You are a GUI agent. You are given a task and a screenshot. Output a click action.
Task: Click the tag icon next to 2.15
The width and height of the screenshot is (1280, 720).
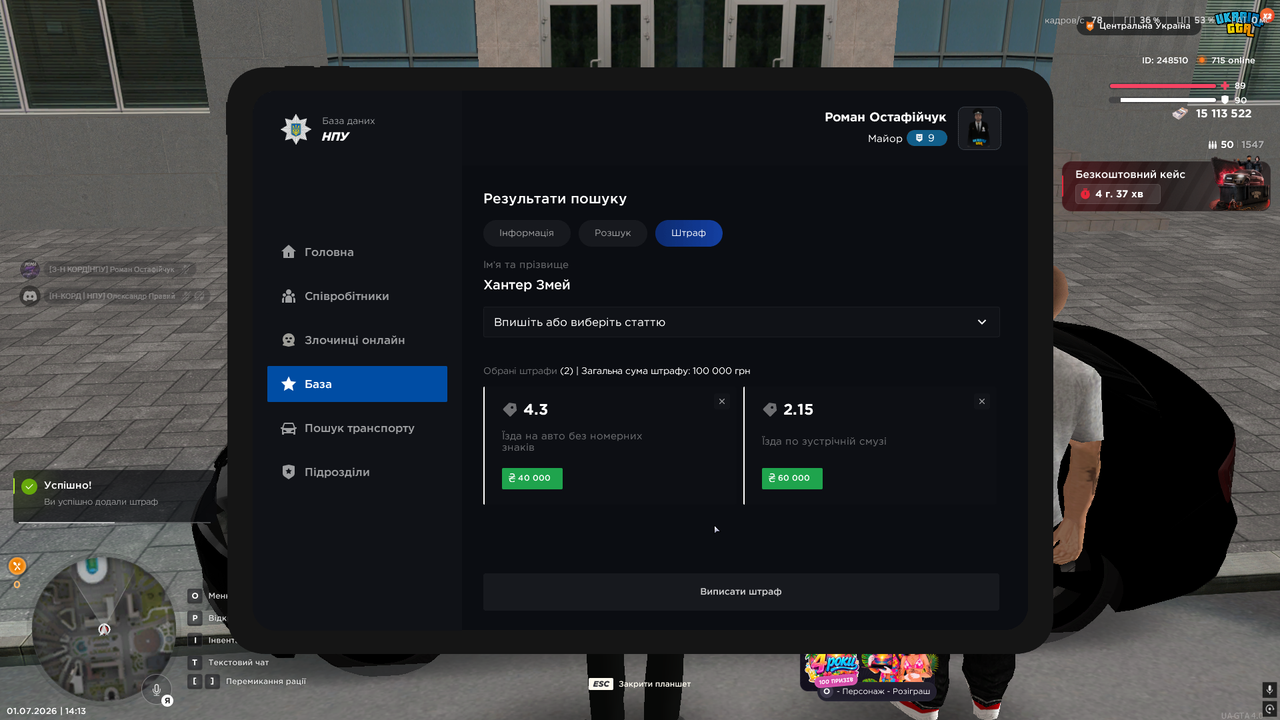point(770,410)
